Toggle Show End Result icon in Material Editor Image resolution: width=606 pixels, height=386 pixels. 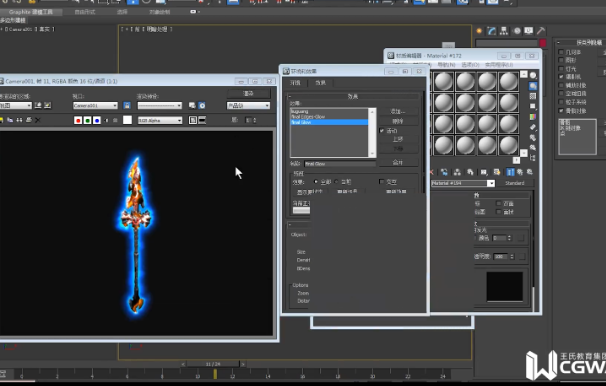tap(510, 172)
